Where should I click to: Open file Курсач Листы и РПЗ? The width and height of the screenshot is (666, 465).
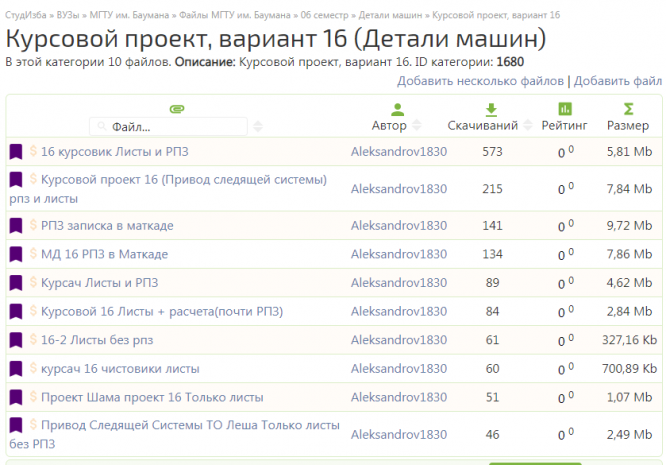(x=99, y=283)
